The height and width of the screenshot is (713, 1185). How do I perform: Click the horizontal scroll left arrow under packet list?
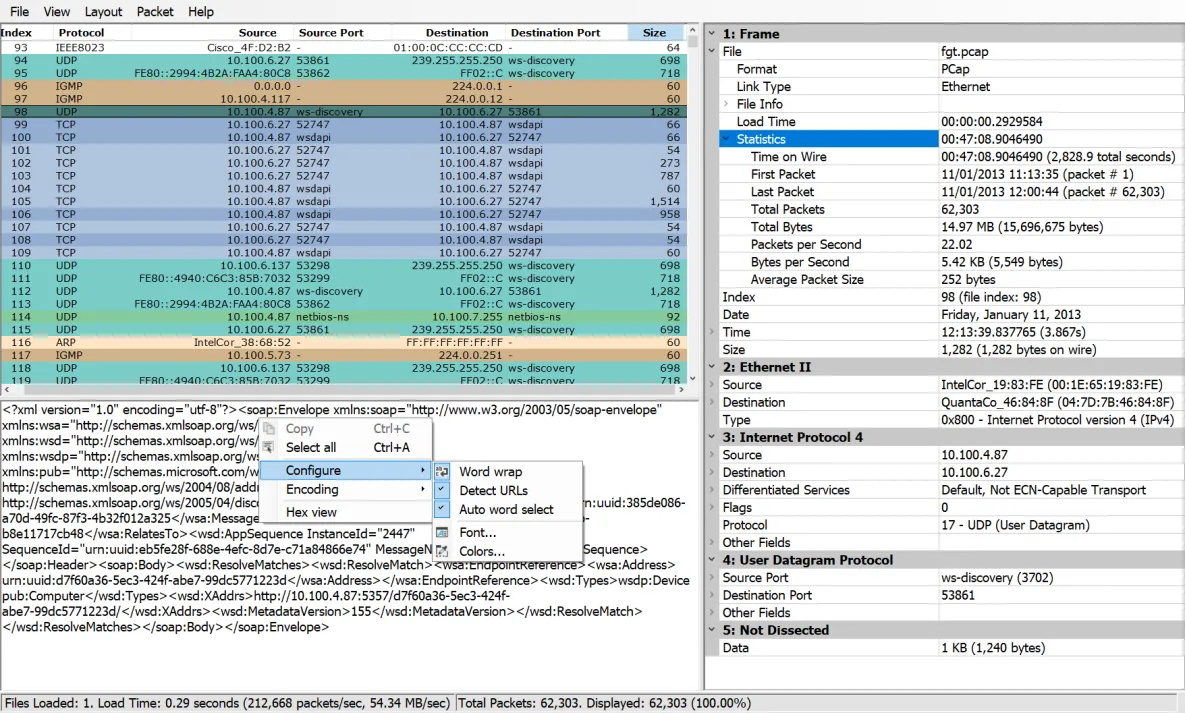(7, 389)
